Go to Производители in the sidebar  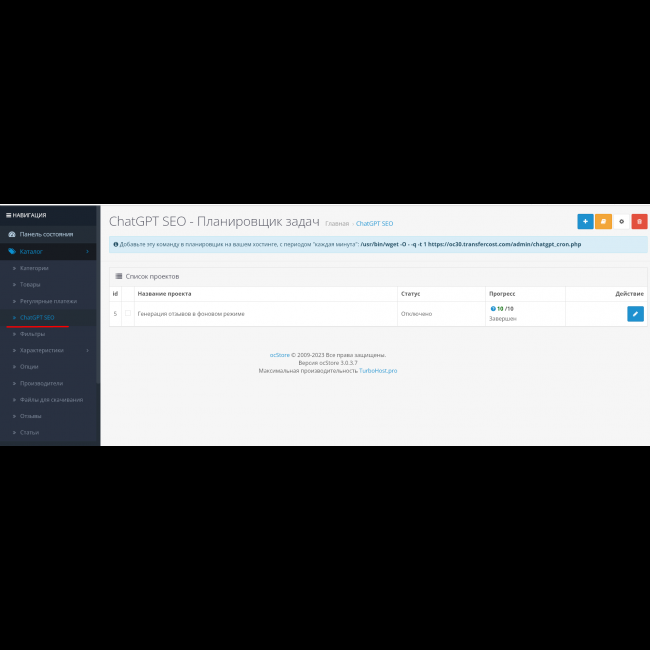[x=41, y=383]
